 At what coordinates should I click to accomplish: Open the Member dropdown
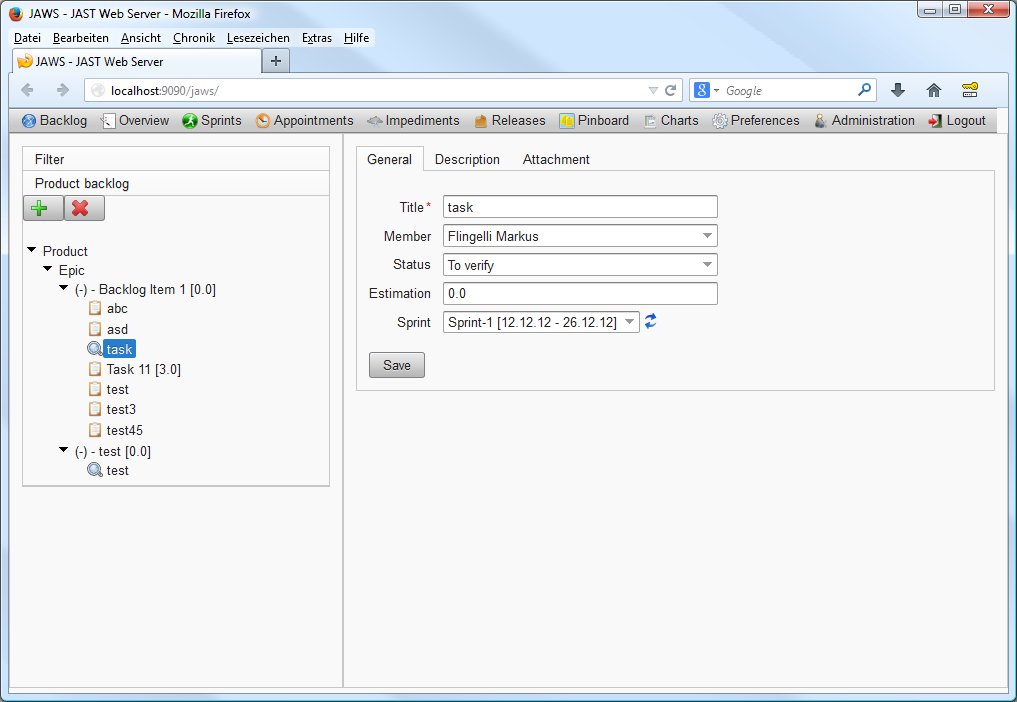[x=707, y=235]
